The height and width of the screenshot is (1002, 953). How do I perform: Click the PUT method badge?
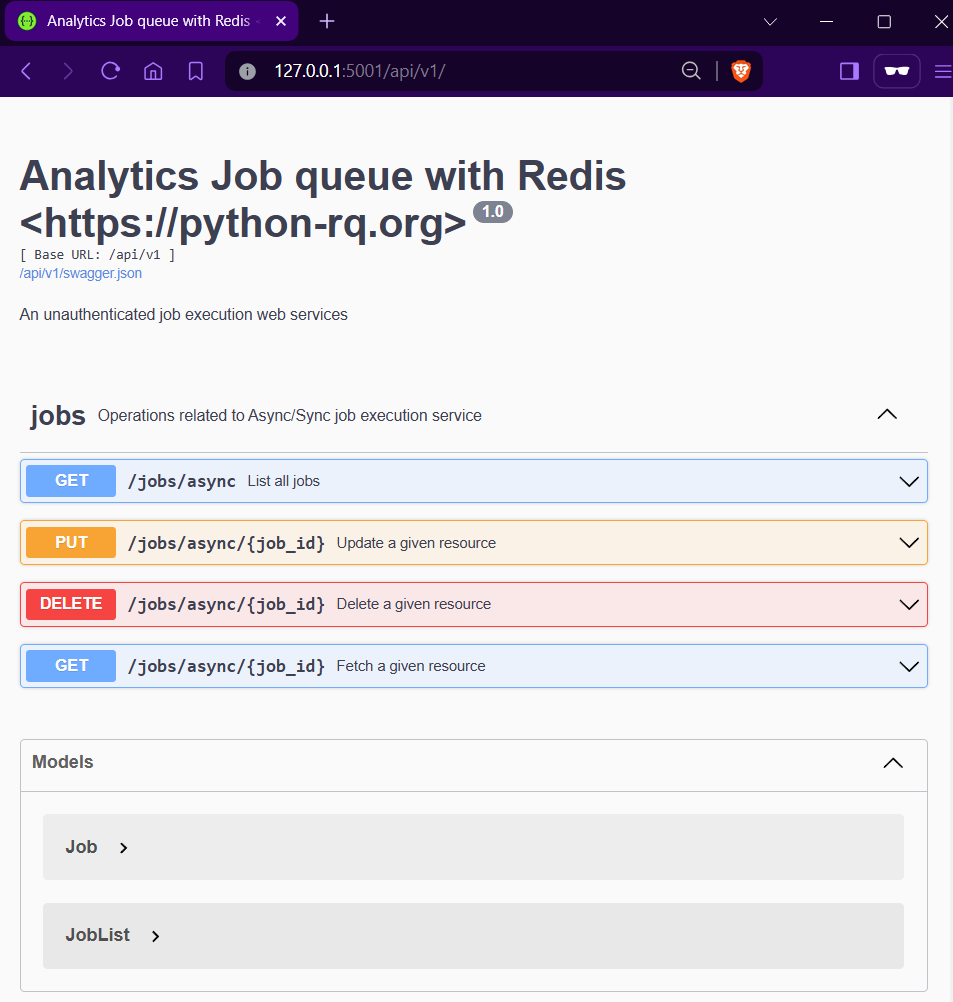[x=71, y=543]
